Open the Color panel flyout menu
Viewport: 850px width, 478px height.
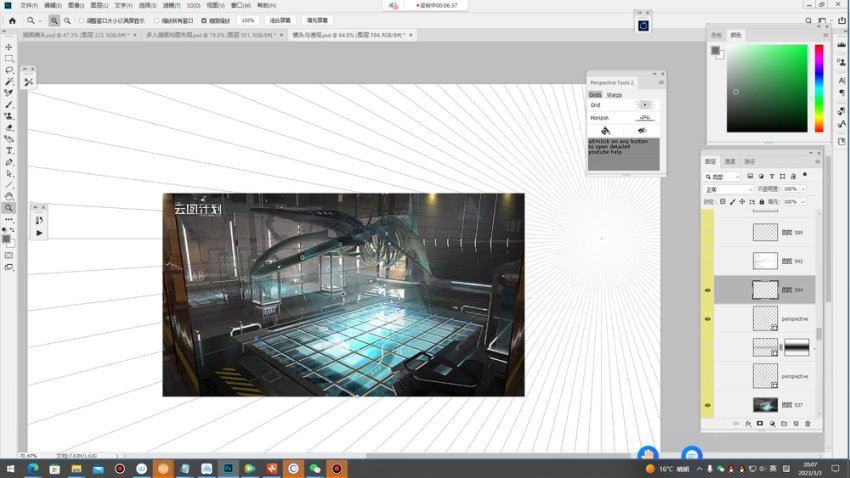click(826, 35)
